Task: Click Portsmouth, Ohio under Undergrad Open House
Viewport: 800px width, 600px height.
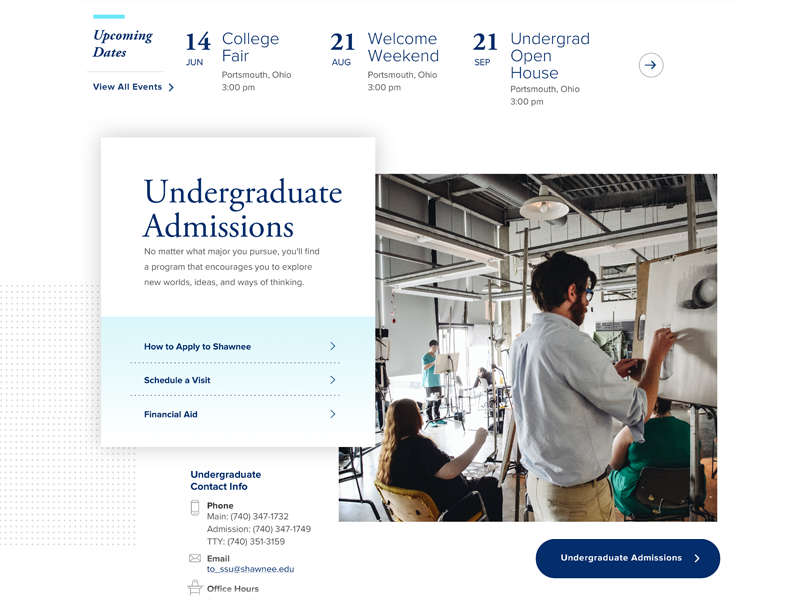Action: click(x=545, y=89)
